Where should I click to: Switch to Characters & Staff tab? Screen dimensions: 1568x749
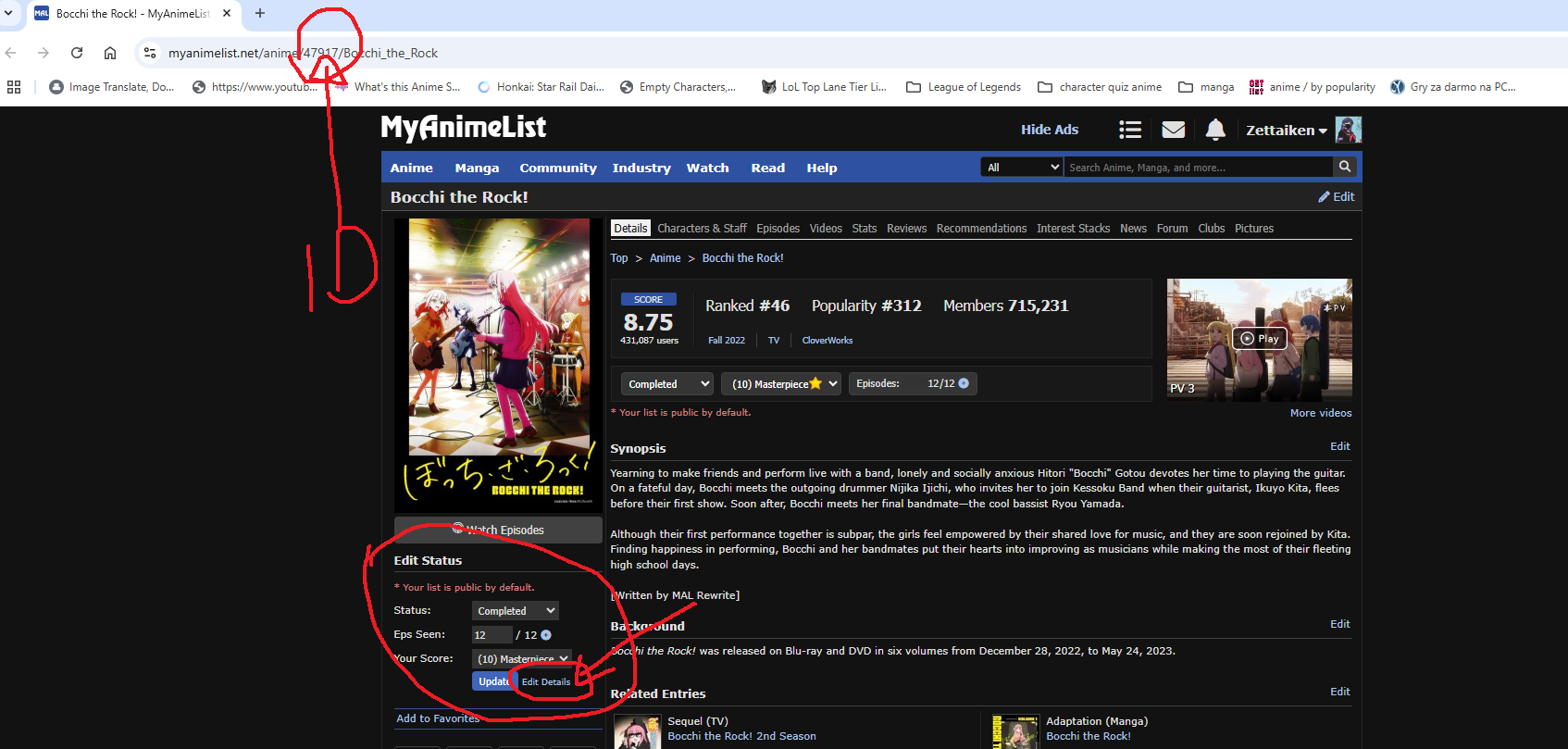tap(702, 229)
